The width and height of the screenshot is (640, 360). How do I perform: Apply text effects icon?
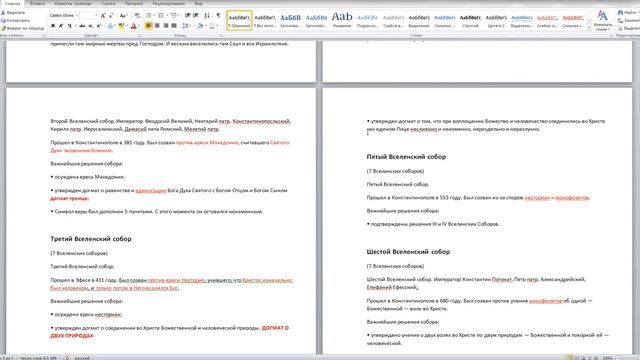coord(110,26)
